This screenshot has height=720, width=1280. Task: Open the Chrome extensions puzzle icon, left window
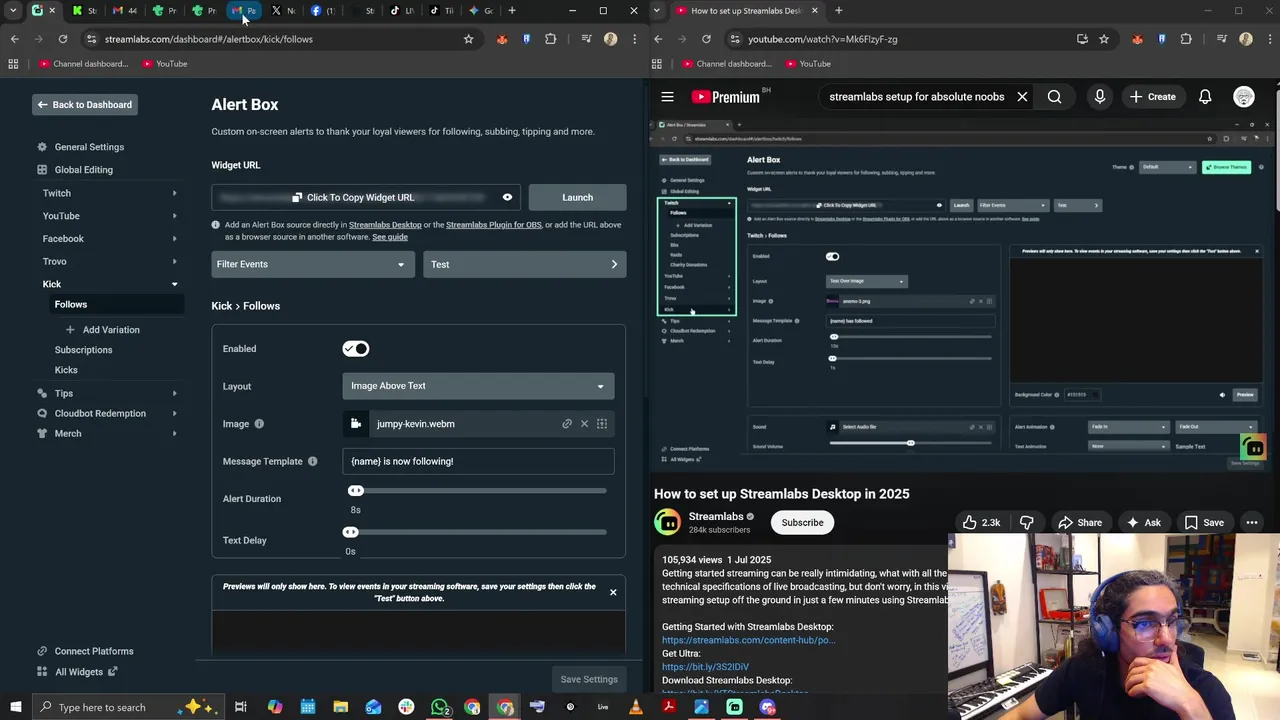tap(550, 39)
